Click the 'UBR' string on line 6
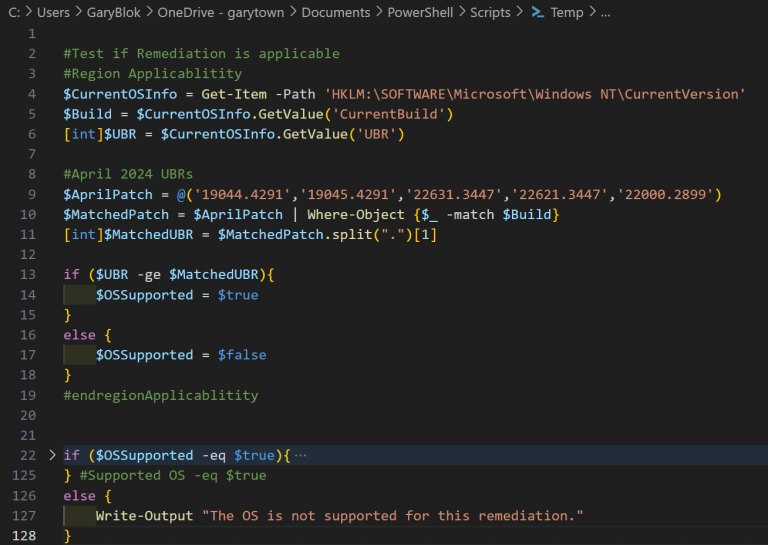Screen dimensions: 768x545 coord(377,134)
